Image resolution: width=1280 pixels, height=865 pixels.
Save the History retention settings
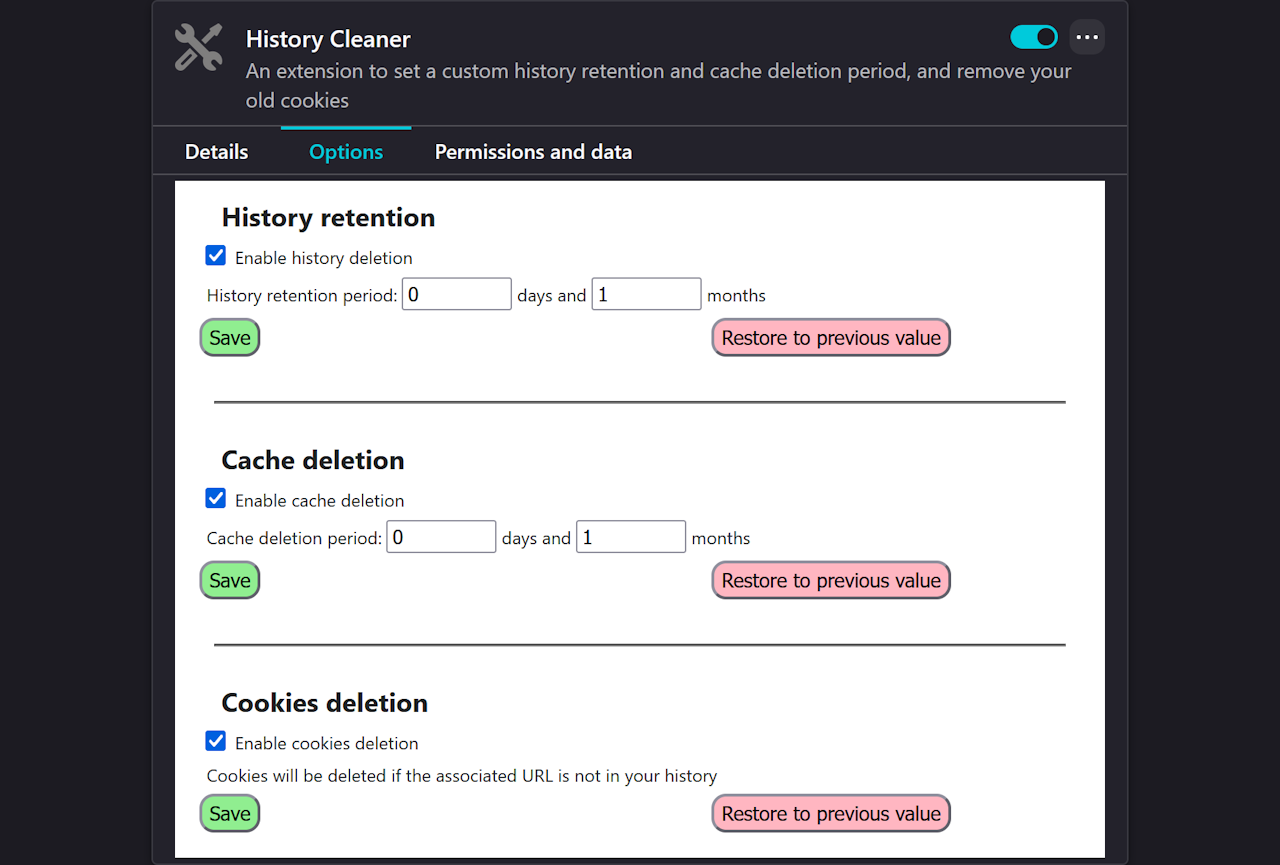[x=230, y=338]
